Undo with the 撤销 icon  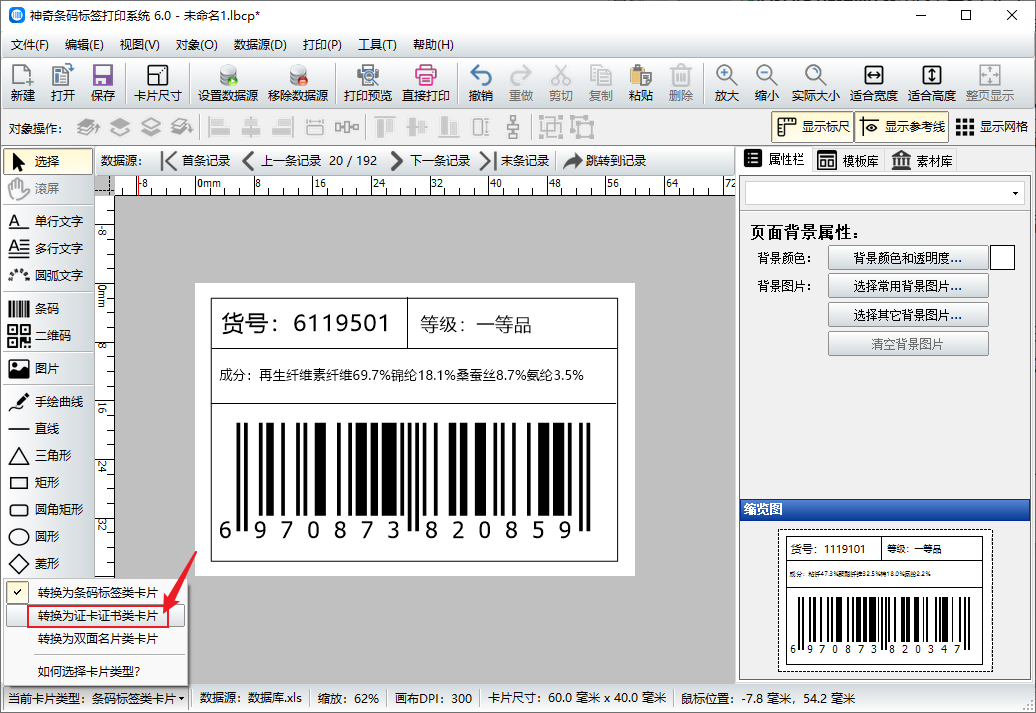[480, 83]
